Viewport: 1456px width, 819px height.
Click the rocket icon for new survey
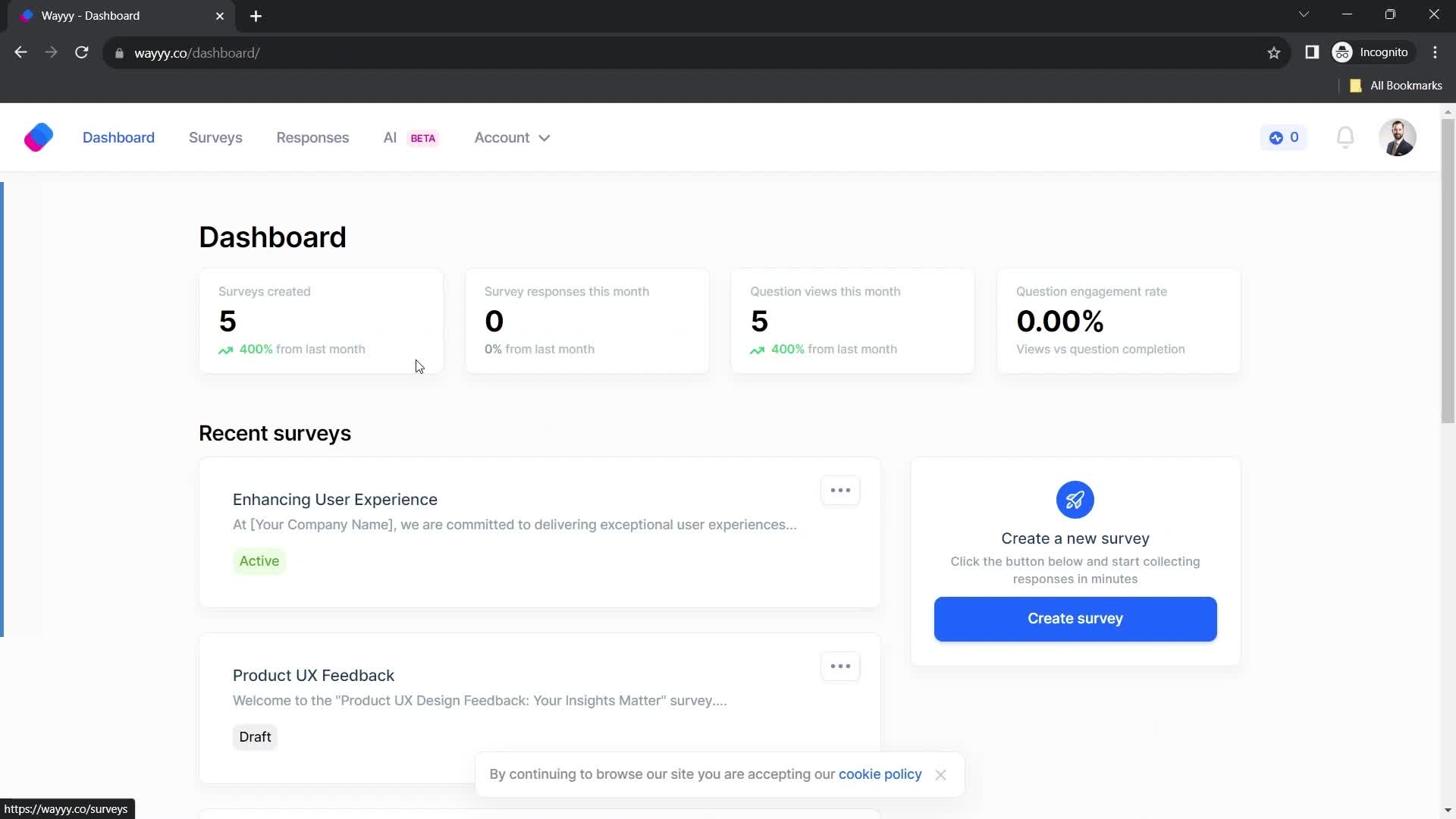pyautogui.click(x=1074, y=499)
